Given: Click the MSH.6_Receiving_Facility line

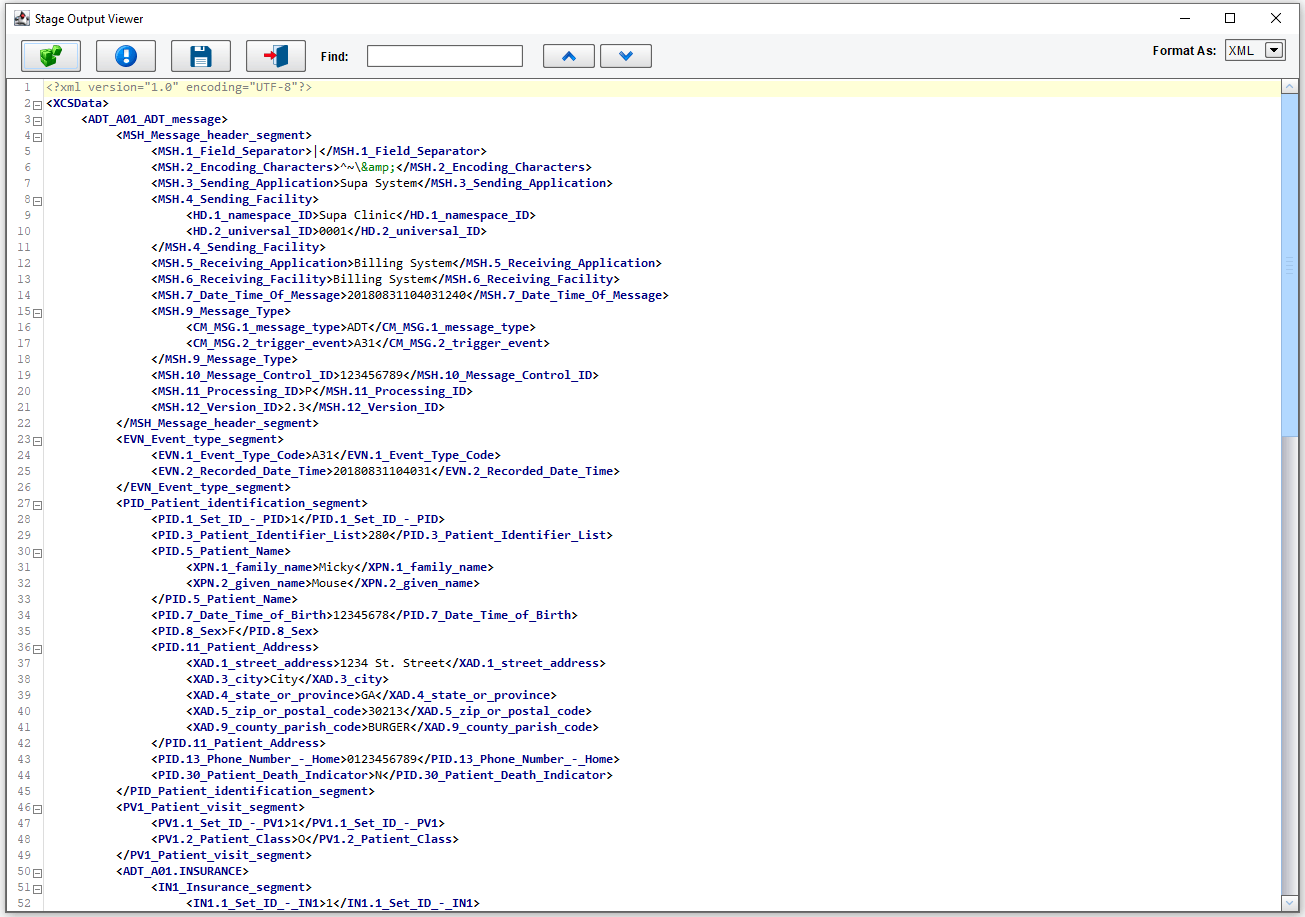Looking at the screenshot, I should click(x=385, y=279).
